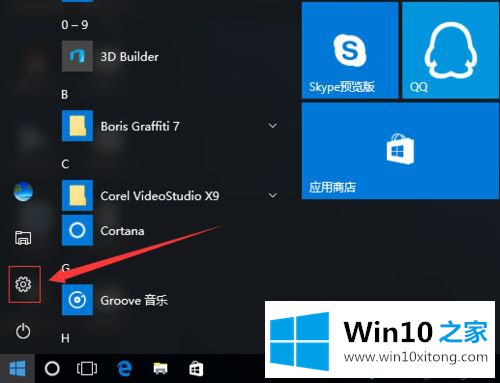
Task: Click Corel VideoStudio X9 folder icon
Action: (x=77, y=195)
